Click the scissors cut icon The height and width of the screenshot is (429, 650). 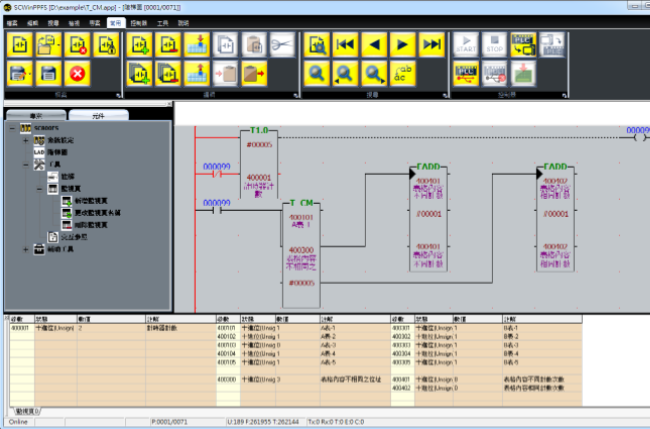pyautogui.click(x=282, y=45)
